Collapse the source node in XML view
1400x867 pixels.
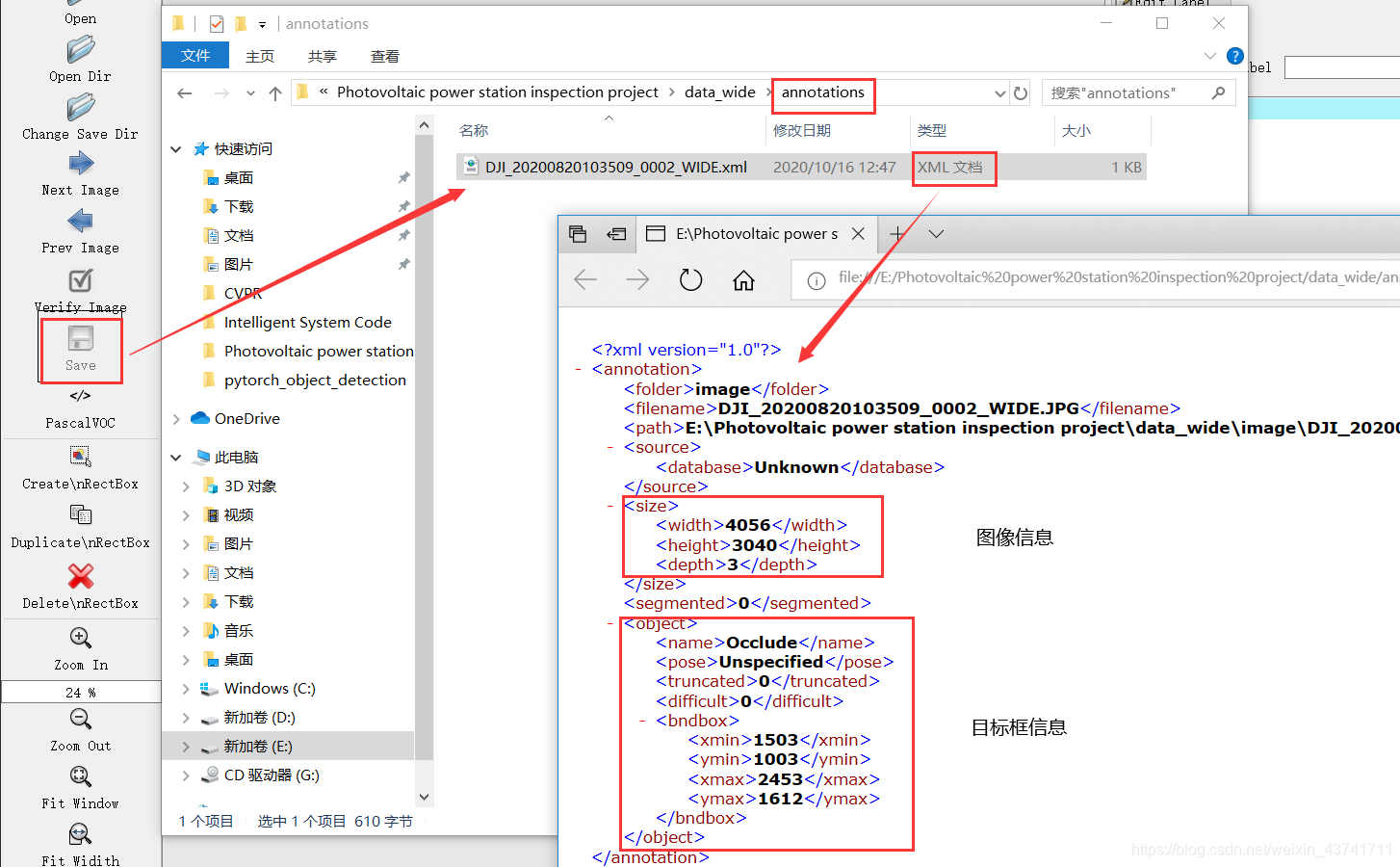pos(610,448)
